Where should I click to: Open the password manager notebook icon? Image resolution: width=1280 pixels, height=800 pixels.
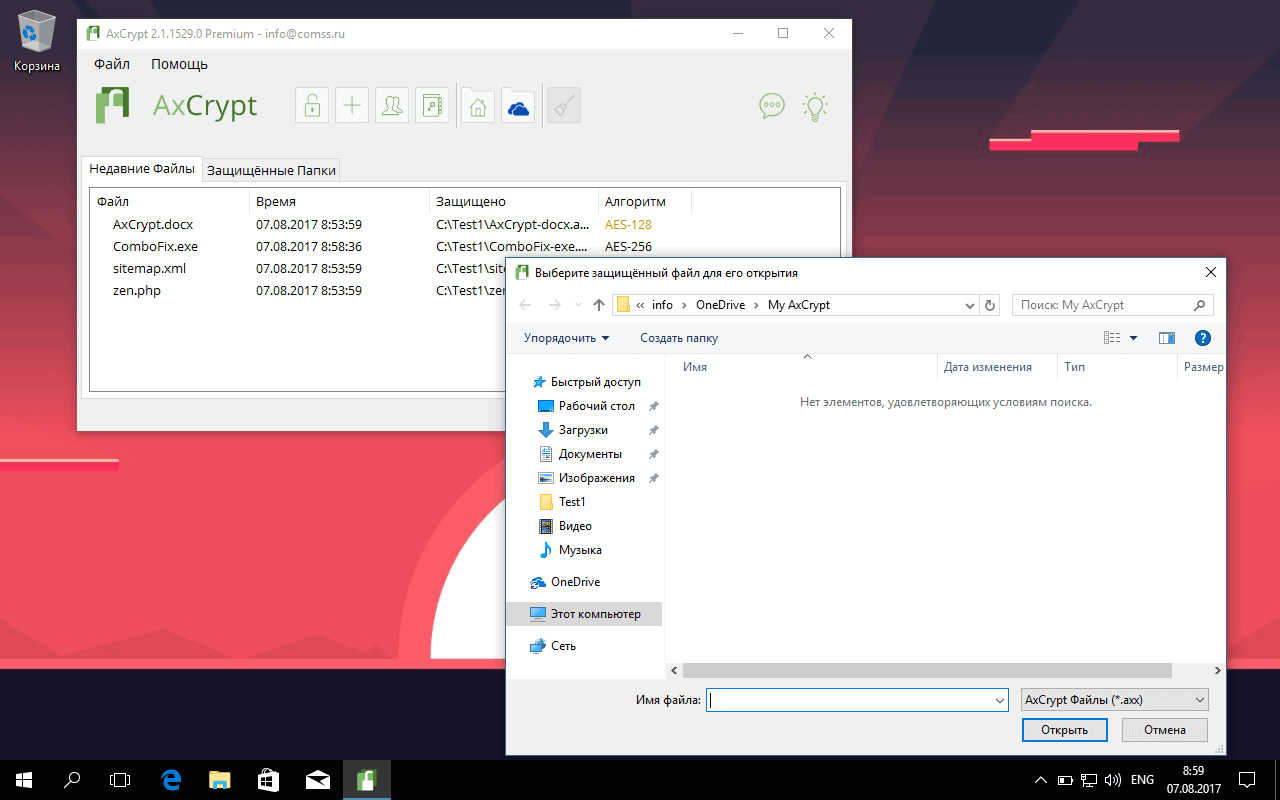click(432, 105)
